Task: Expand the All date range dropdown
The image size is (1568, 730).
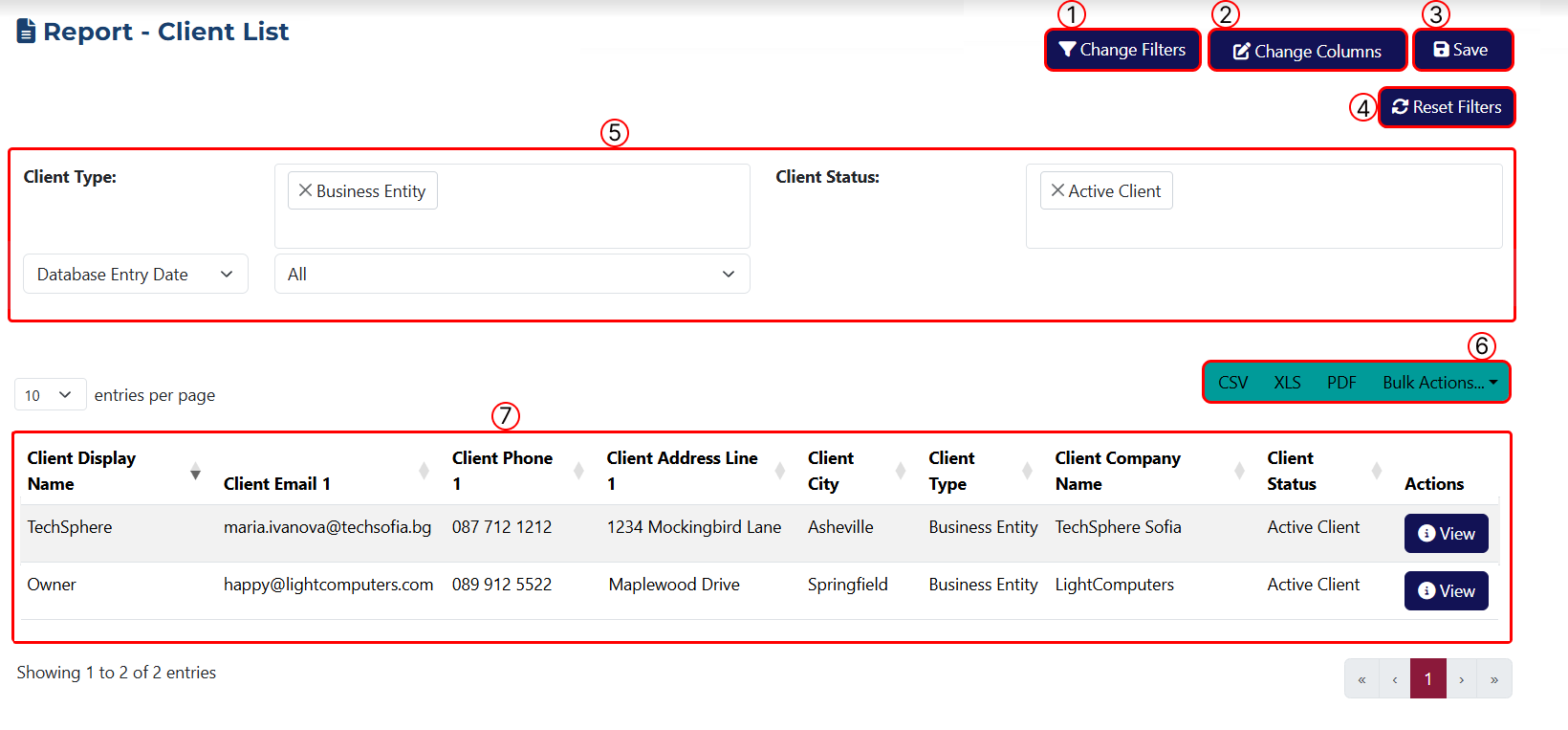Action: [512, 275]
